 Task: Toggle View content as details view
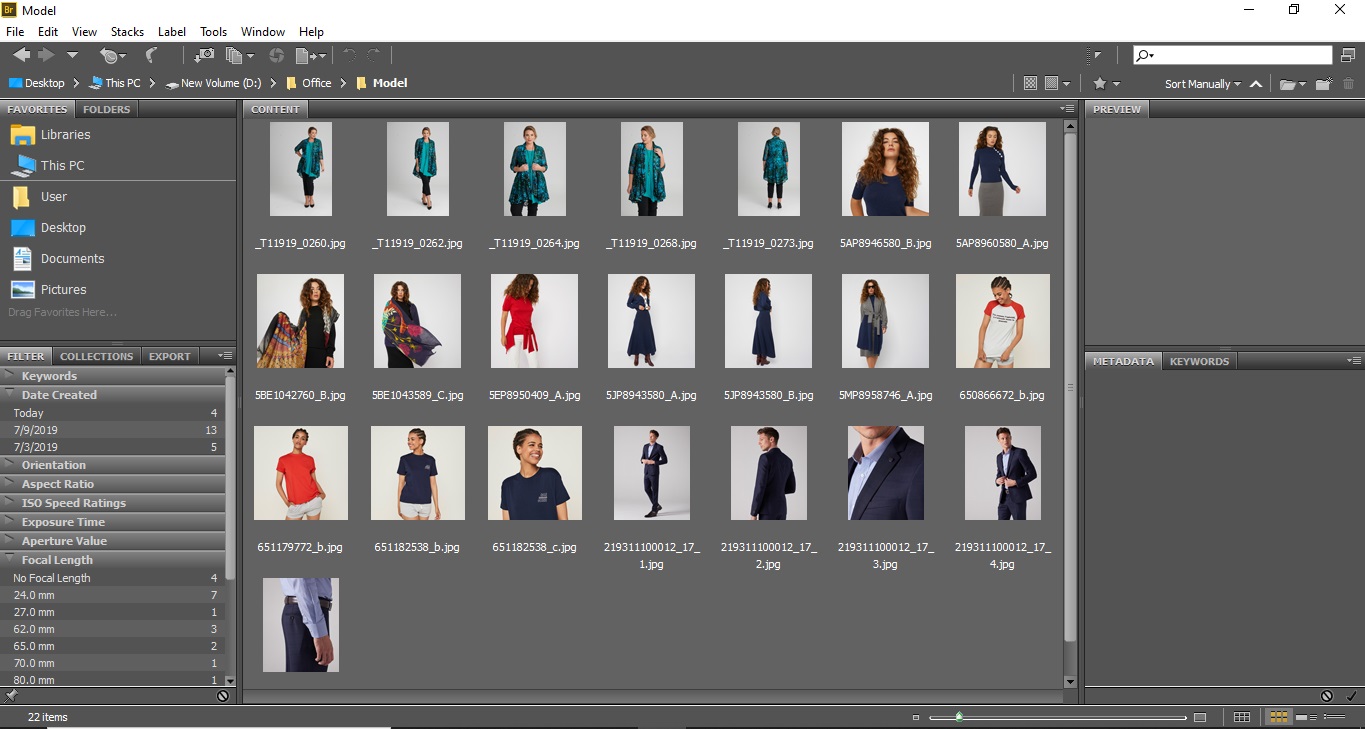click(x=1304, y=717)
